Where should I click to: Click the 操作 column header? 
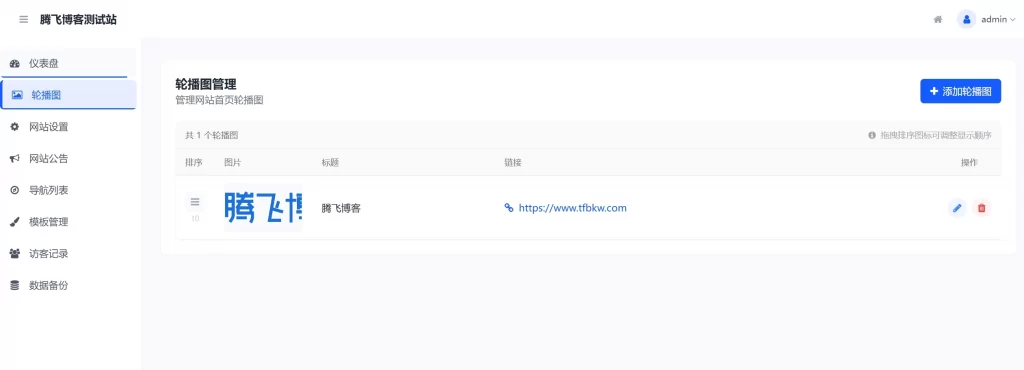pyautogui.click(x=969, y=162)
